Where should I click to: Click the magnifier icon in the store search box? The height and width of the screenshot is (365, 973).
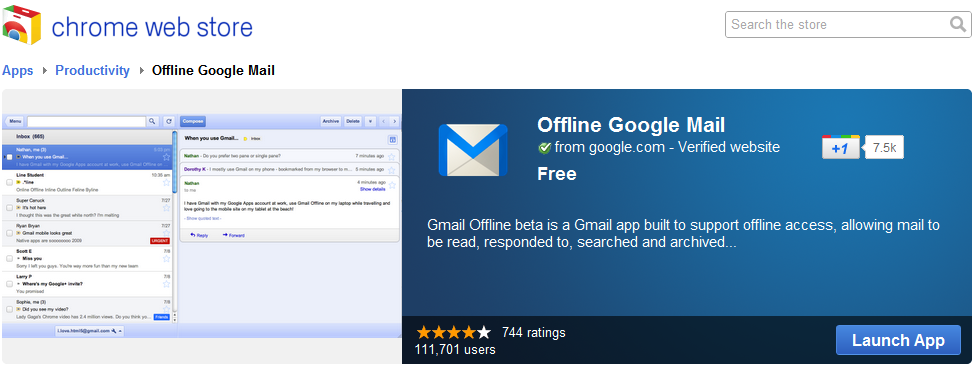pyautogui.click(x=958, y=24)
